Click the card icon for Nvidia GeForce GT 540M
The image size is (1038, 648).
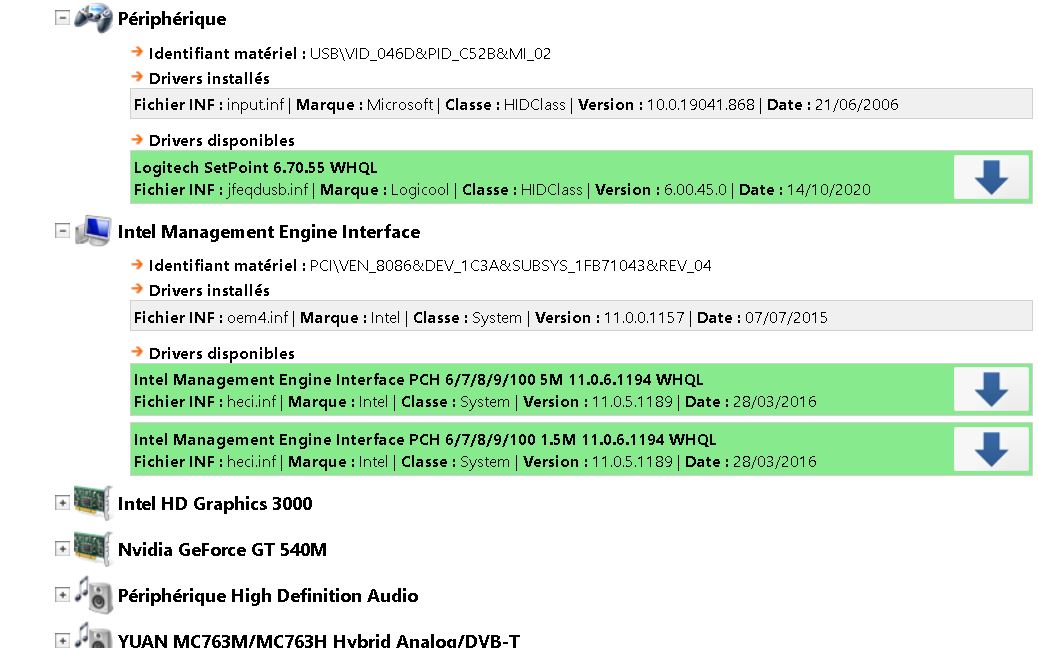(93, 549)
